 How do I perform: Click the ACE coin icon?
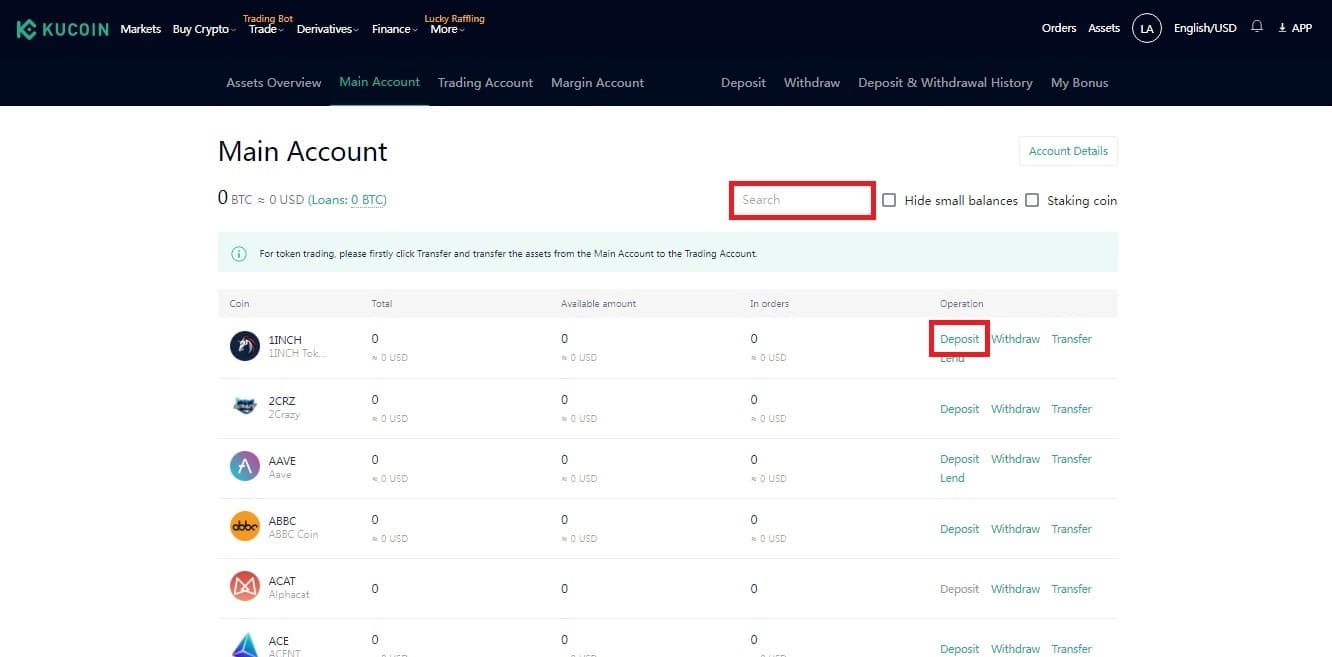coord(245,645)
